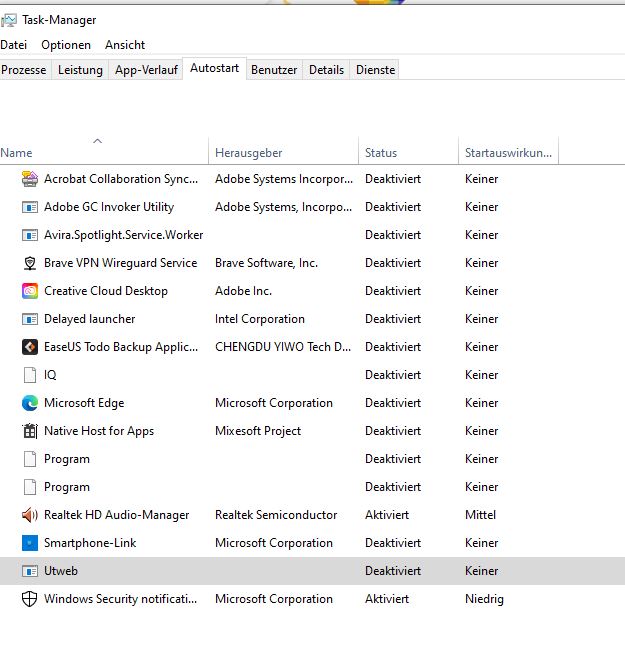The image size is (625, 657).
Task: Click the Mittel startup impact value
Action: point(480,515)
